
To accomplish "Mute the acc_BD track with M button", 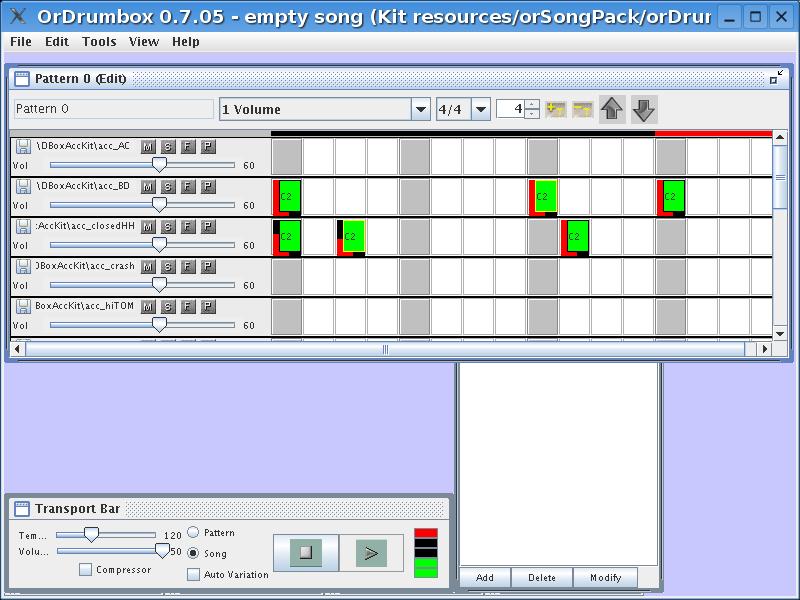I will pyautogui.click(x=148, y=186).
